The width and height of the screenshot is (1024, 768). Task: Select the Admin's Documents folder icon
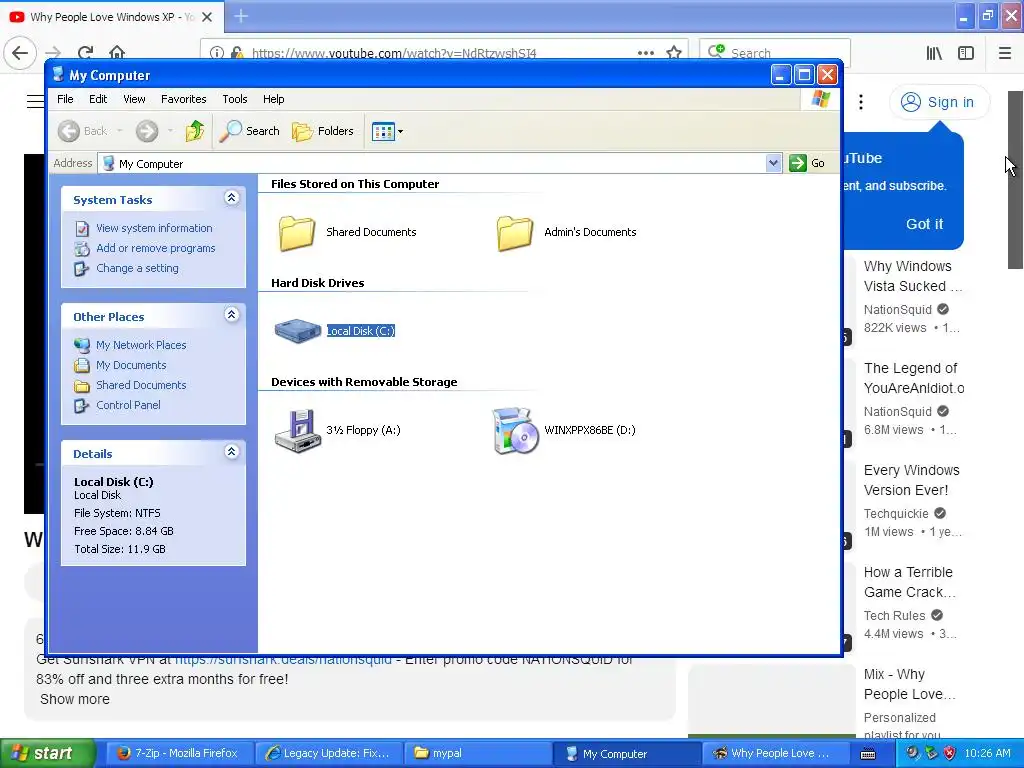tap(515, 232)
